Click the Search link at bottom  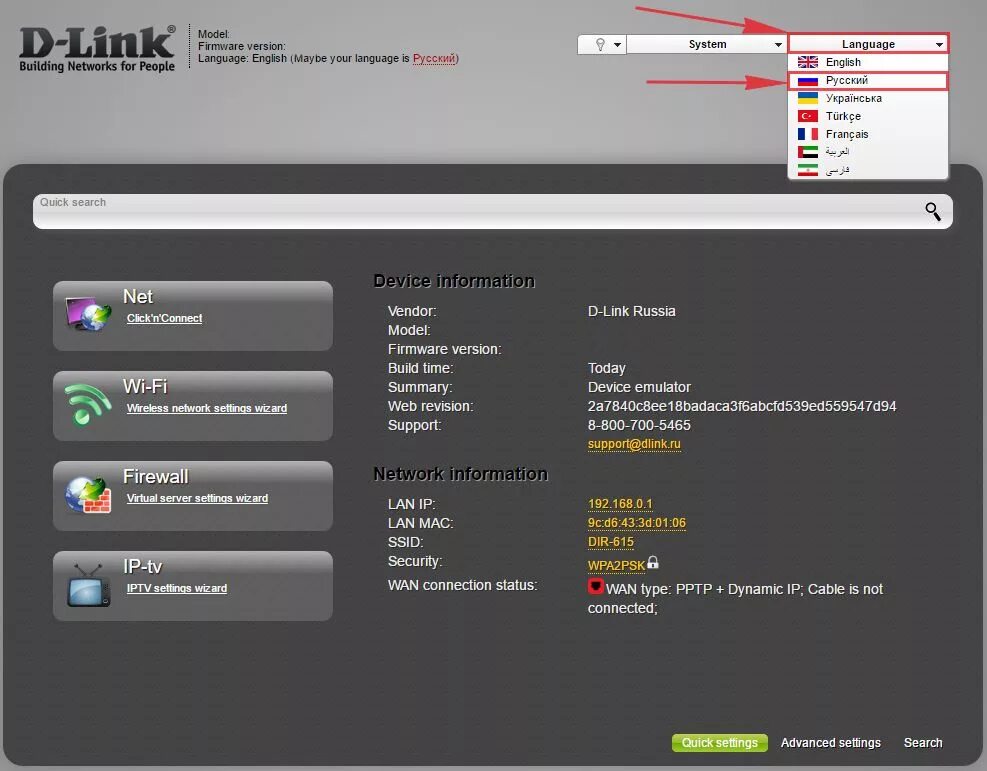[x=923, y=743]
